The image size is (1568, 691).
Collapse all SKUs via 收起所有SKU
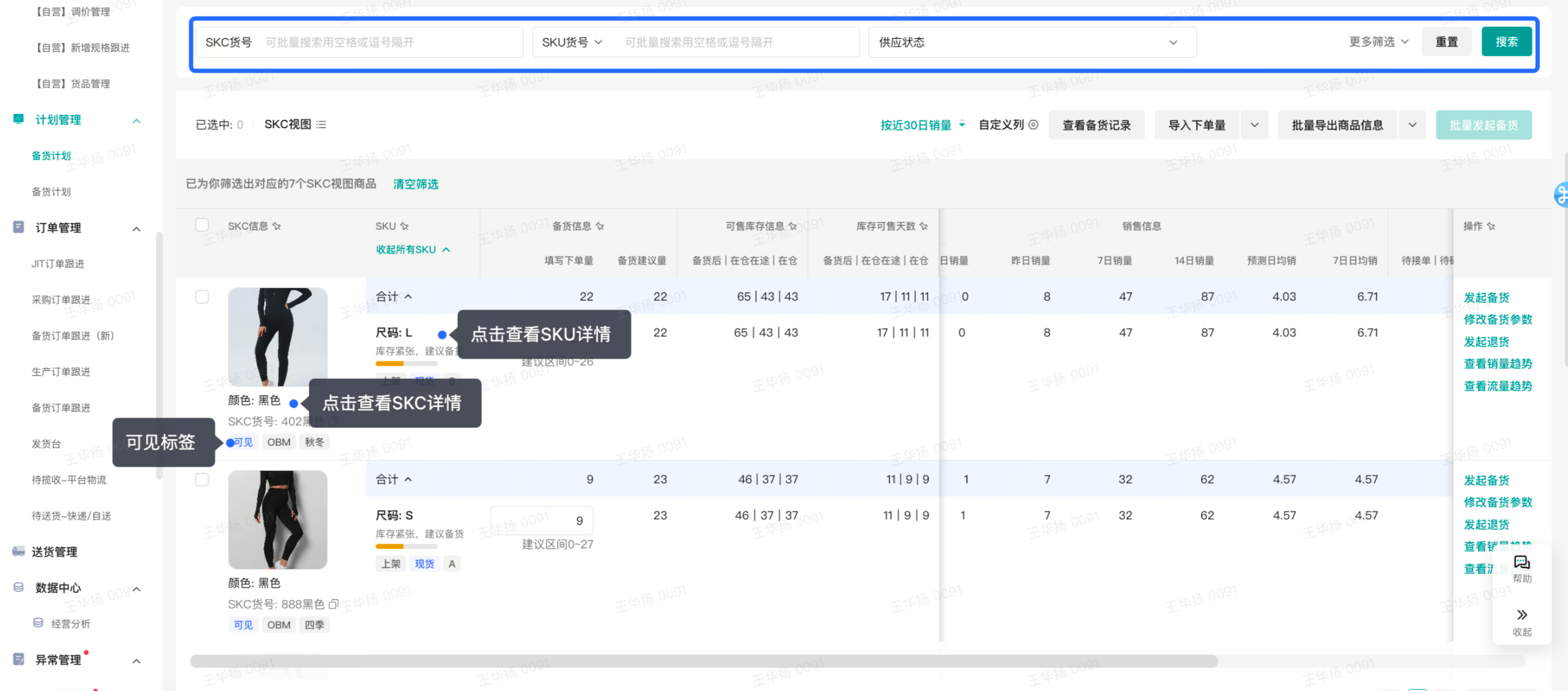(413, 249)
